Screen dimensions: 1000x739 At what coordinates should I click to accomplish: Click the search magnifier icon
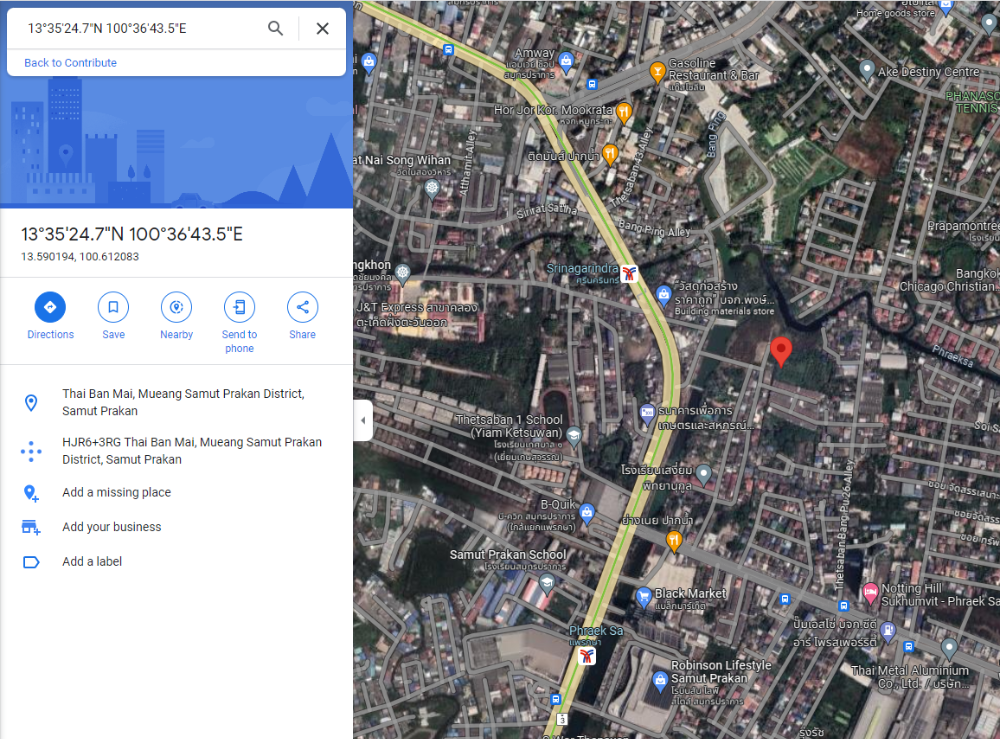pos(276,28)
